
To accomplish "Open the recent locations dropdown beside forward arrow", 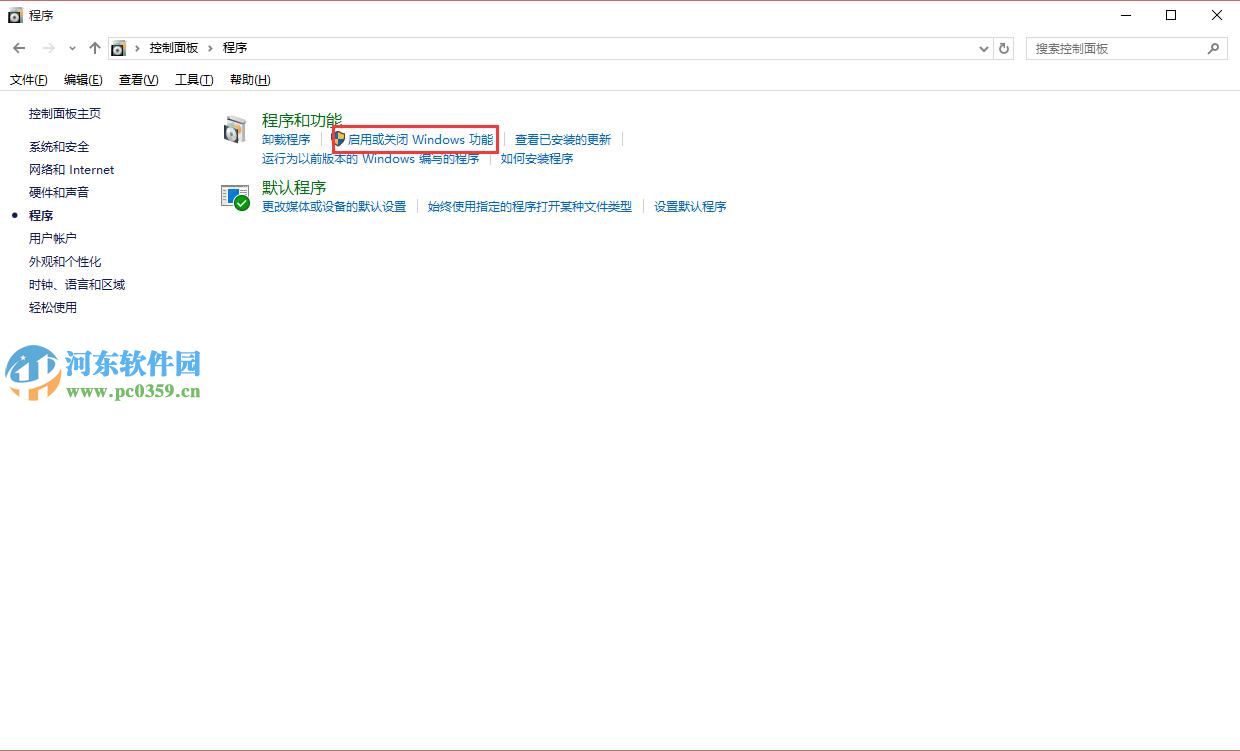I will click(x=70, y=47).
